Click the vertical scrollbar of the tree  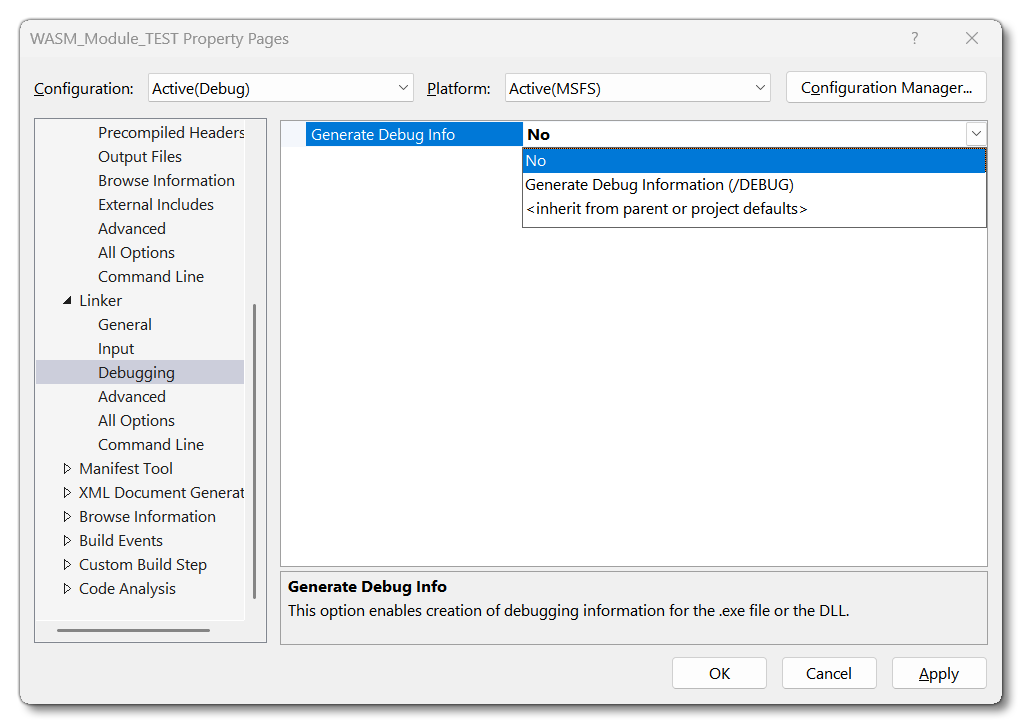(254, 450)
